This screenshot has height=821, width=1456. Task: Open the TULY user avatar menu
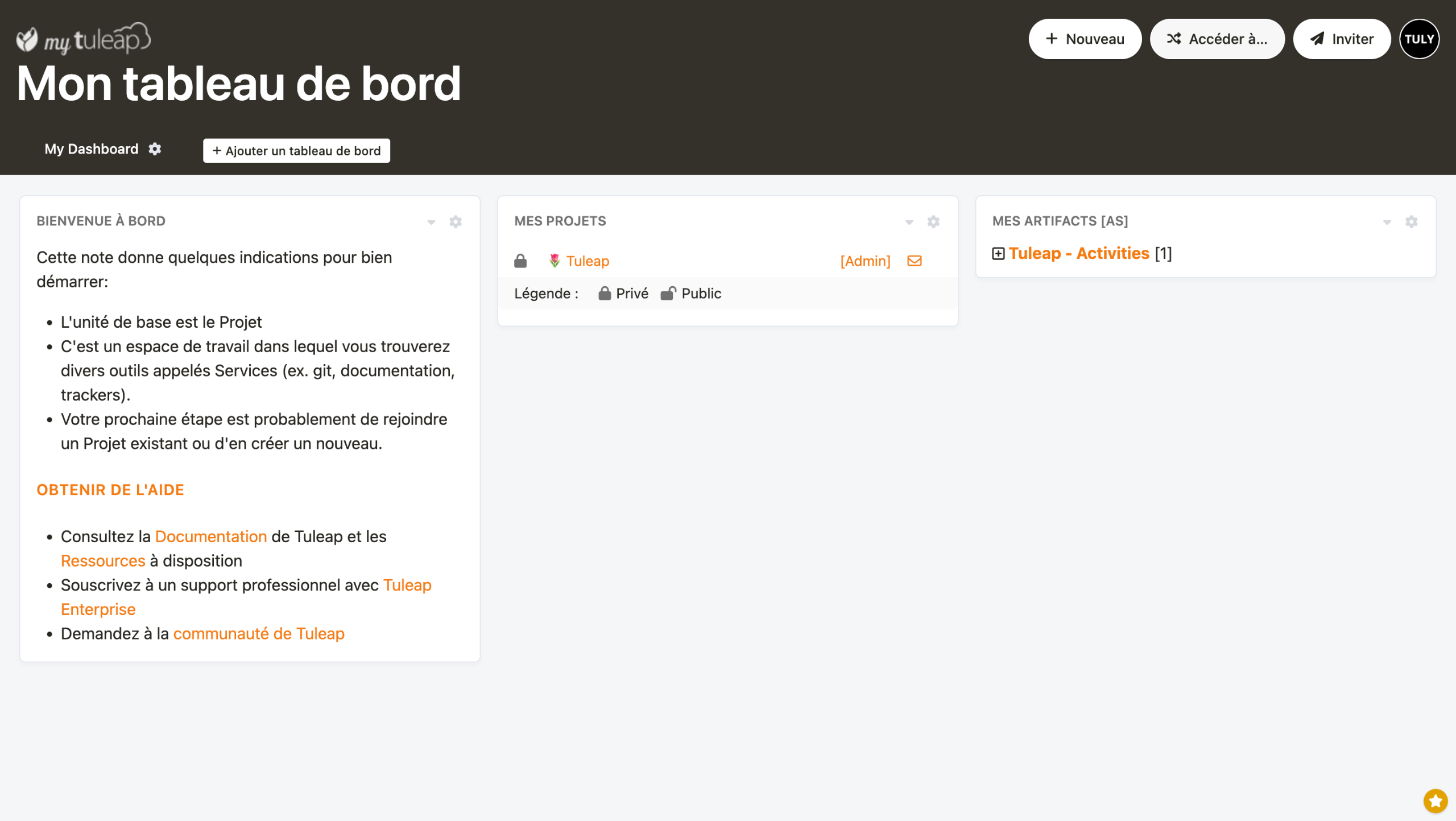click(x=1419, y=39)
